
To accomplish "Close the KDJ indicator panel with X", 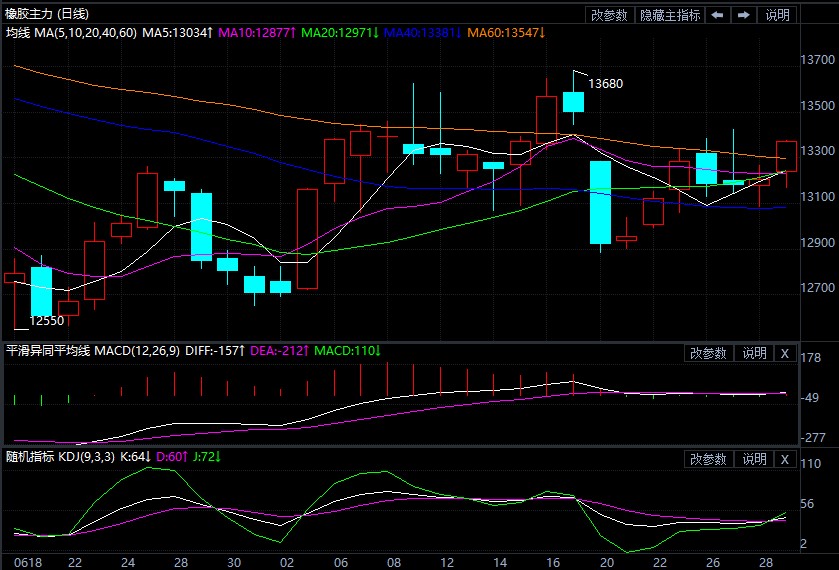I will tap(784, 459).
